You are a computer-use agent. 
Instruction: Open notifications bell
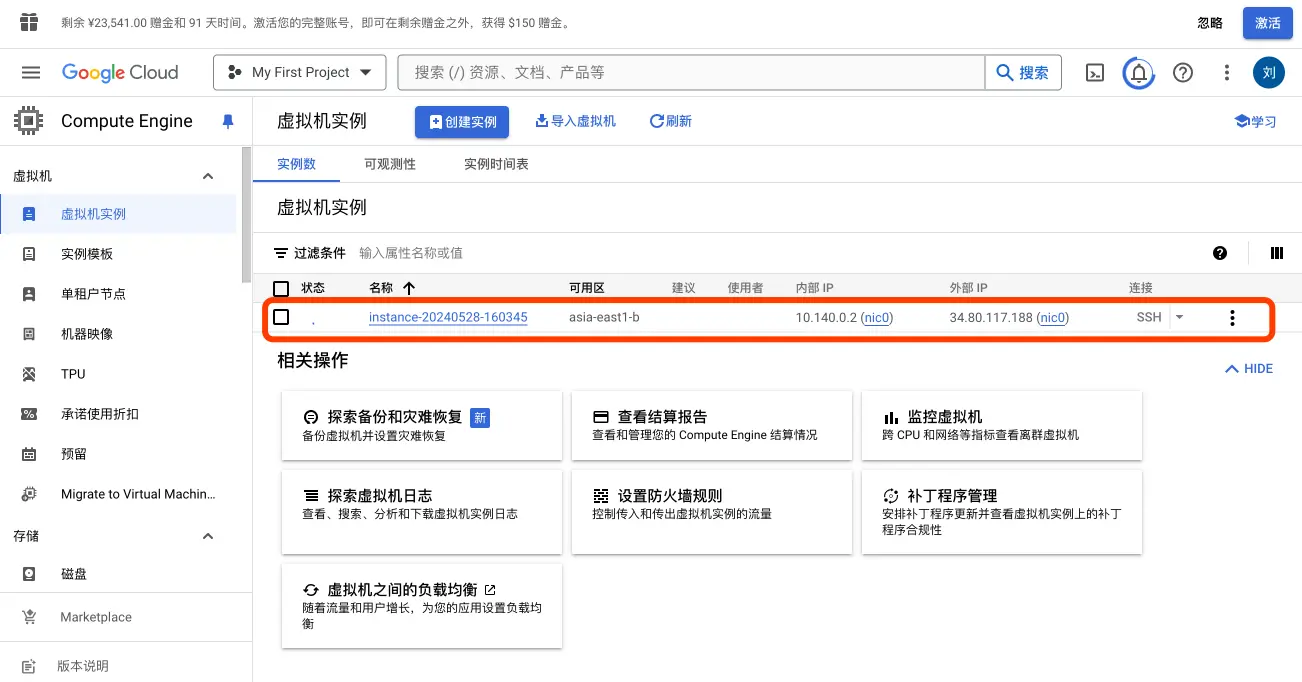click(x=1139, y=72)
